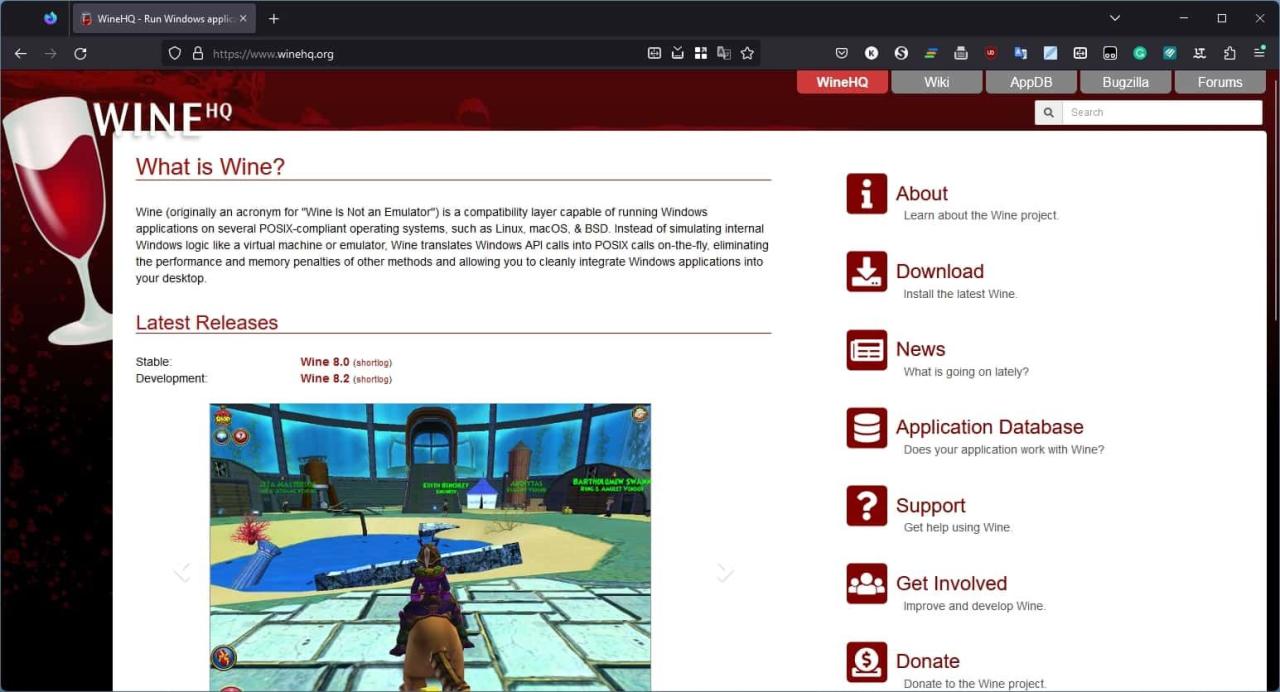Viewport: 1280px width, 692px height.
Task: Open a new browser tab
Action: [x=274, y=18]
